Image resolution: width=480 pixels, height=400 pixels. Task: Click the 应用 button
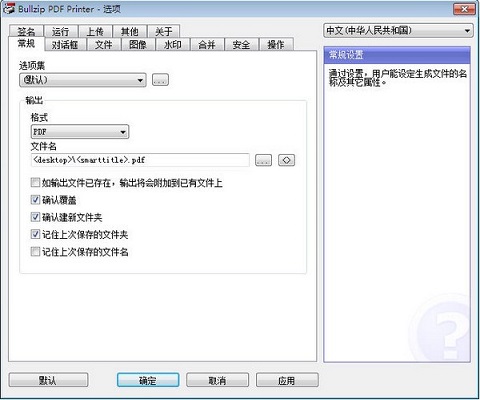click(287, 380)
